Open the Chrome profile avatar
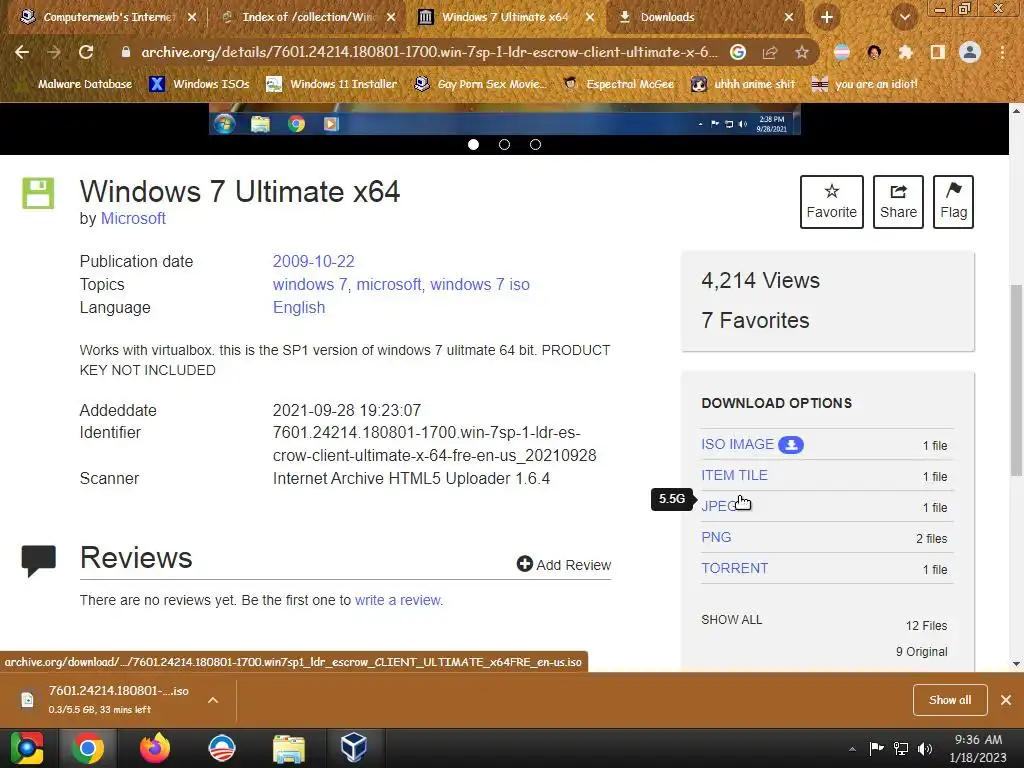The width and height of the screenshot is (1024, 768). point(970,52)
